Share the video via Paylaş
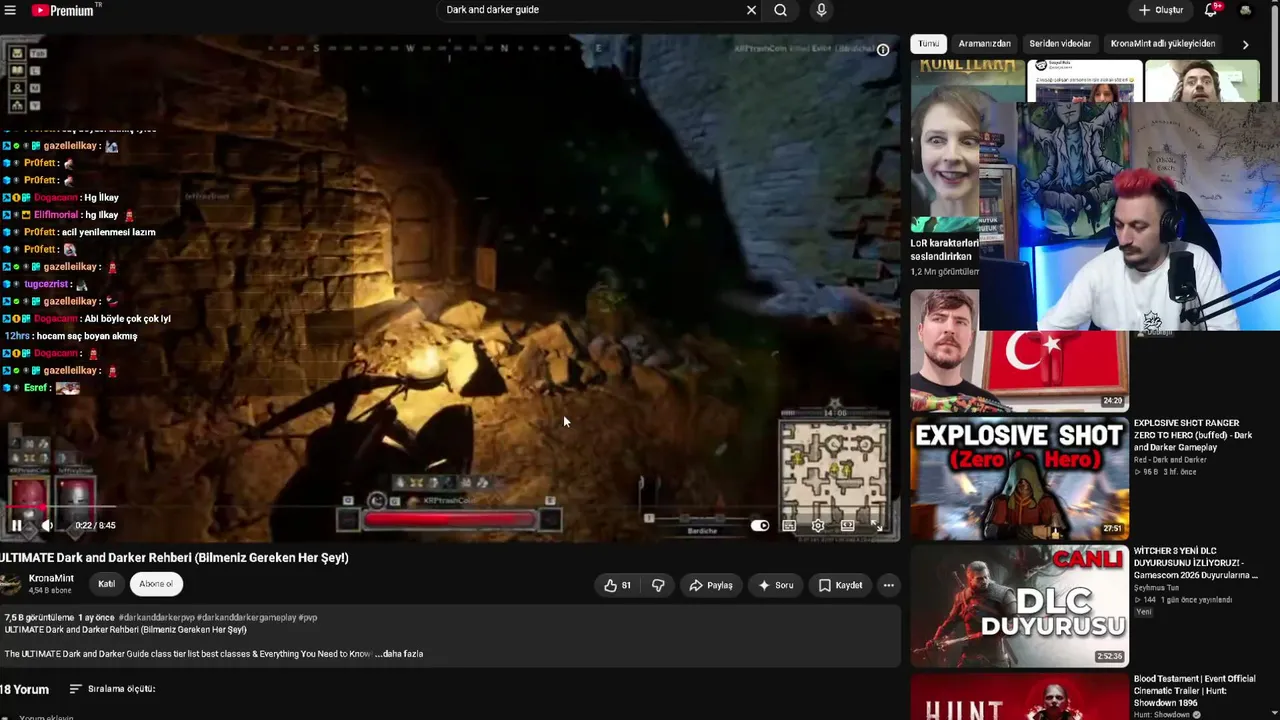1280x720 pixels. pyautogui.click(x=711, y=585)
